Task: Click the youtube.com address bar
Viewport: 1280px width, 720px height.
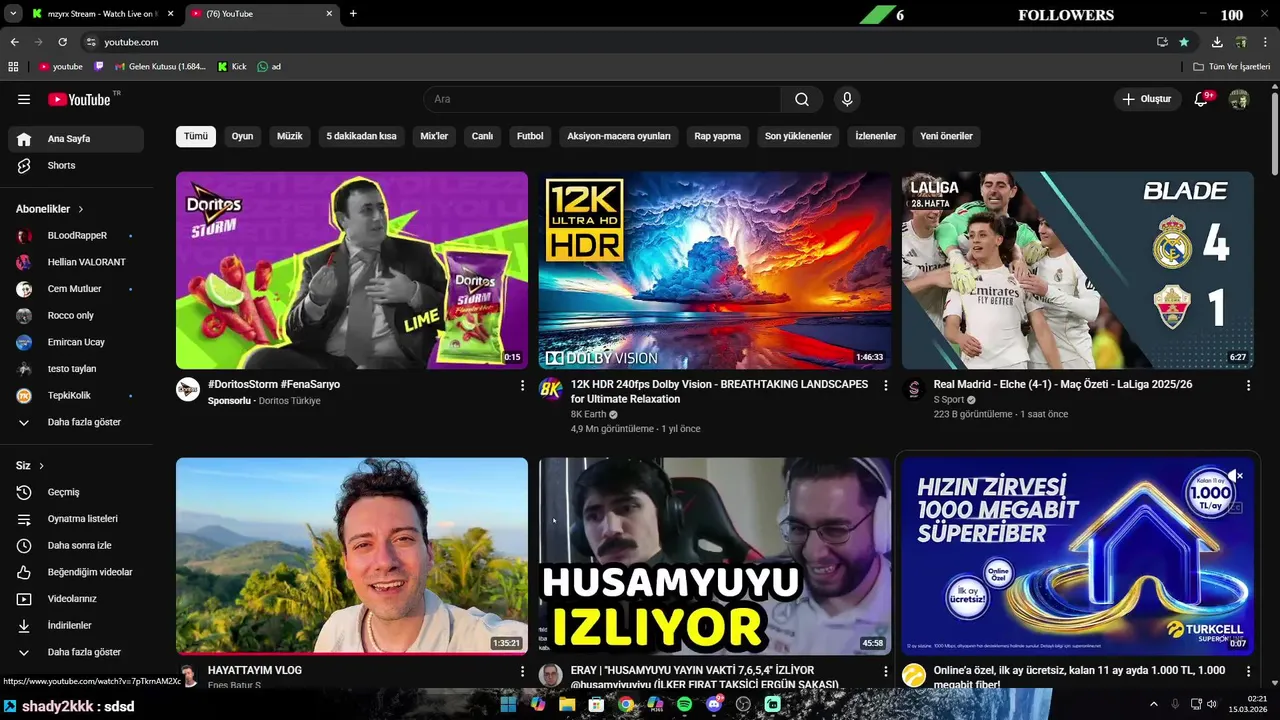Action: (620, 42)
